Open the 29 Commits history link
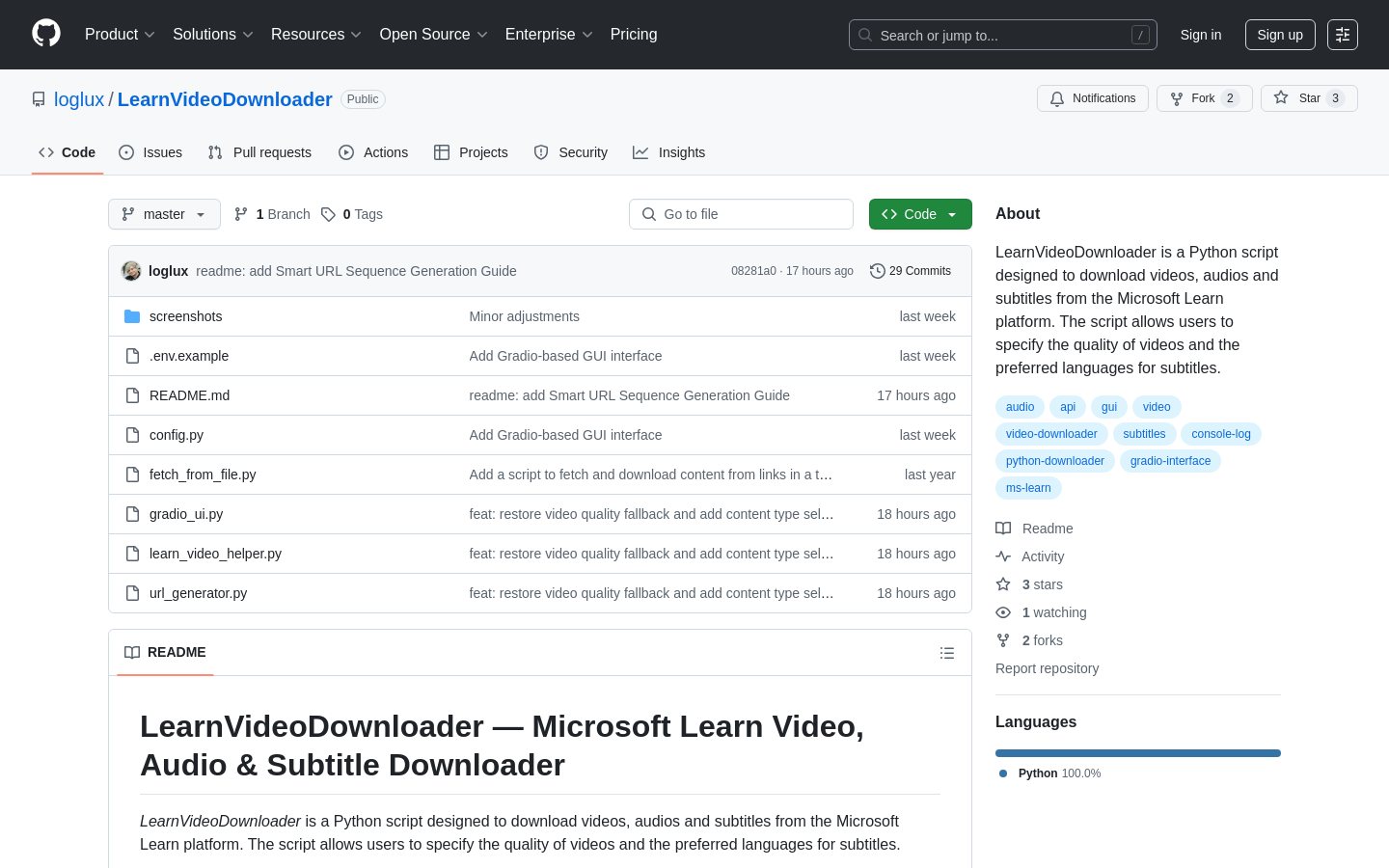The width and height of the screenshot is (1389, 868). 911,271
